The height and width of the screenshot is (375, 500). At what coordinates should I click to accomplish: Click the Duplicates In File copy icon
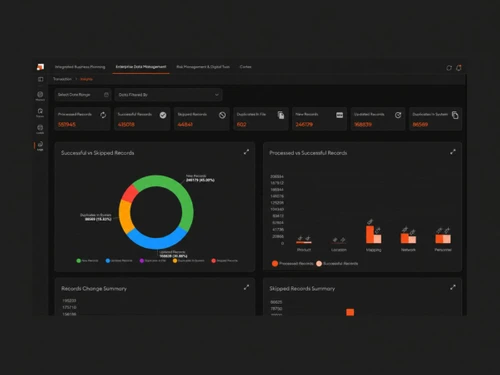[281, 115]
